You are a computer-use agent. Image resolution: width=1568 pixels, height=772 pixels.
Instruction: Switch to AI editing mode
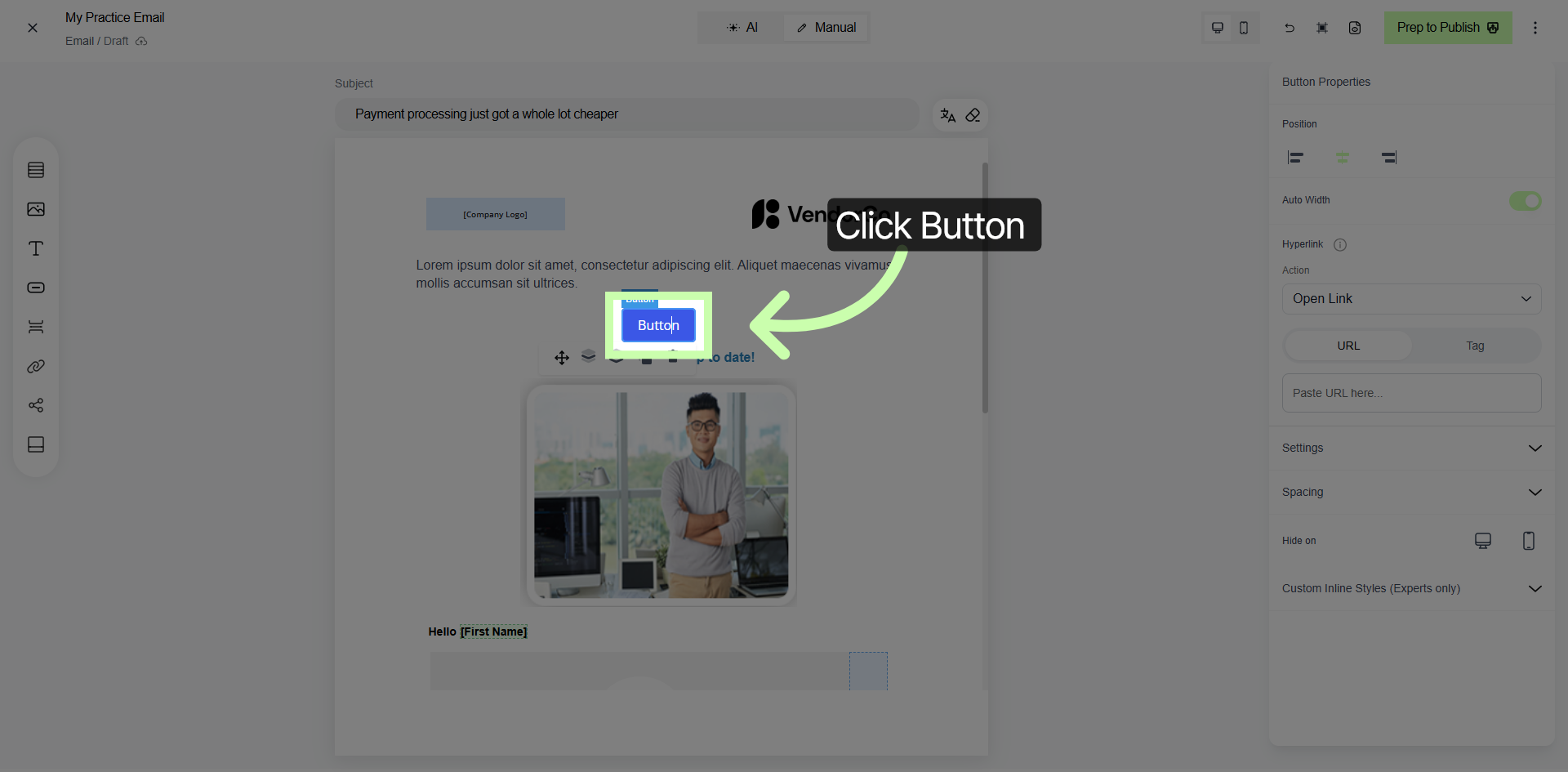tap(742, 28)
